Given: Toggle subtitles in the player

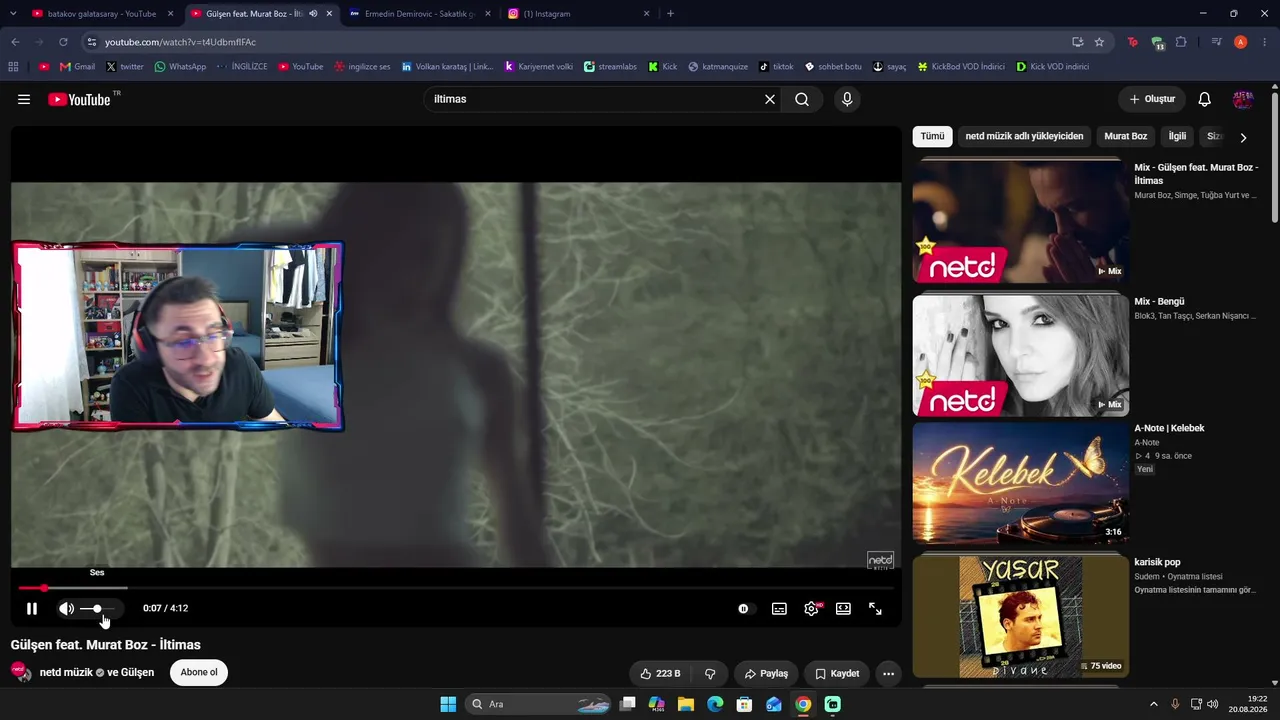Looking at the screenshot, I should click(779, 608).
